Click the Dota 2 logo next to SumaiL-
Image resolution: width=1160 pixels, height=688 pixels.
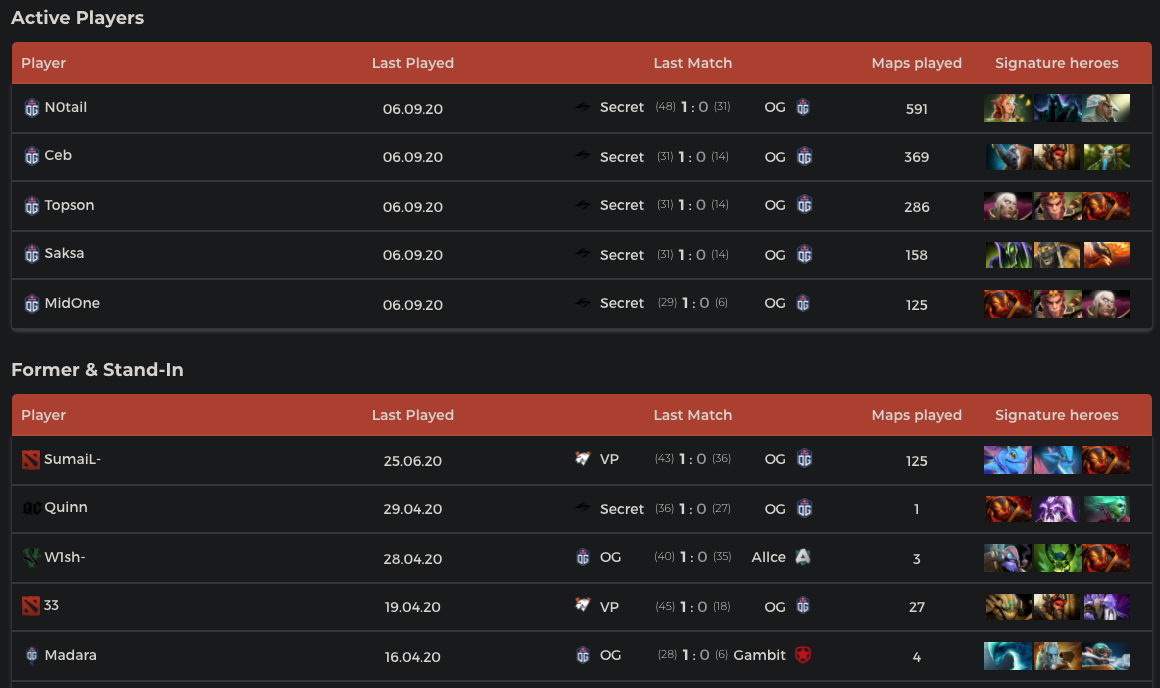coord(30,460)
